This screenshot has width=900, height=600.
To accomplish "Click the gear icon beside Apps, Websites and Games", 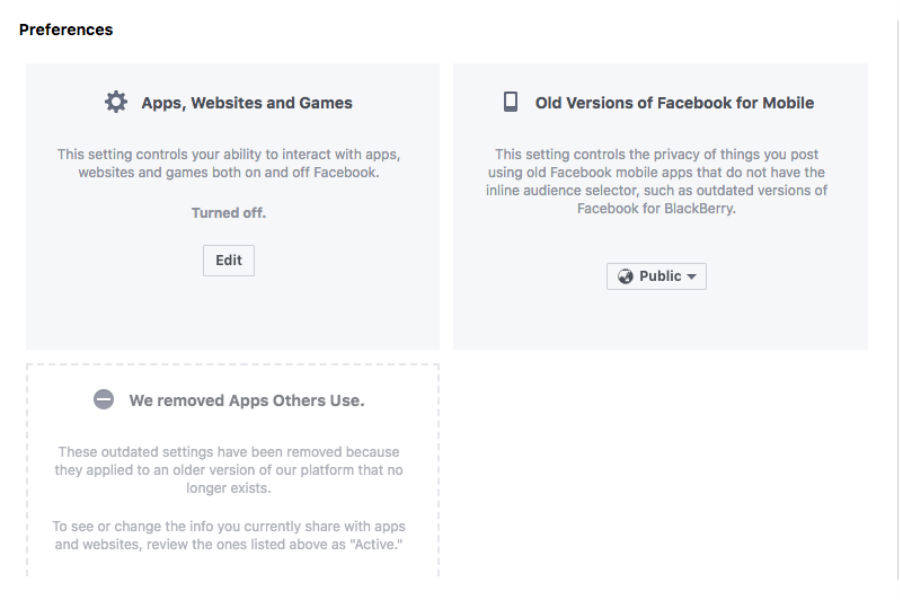I will 116,102.
